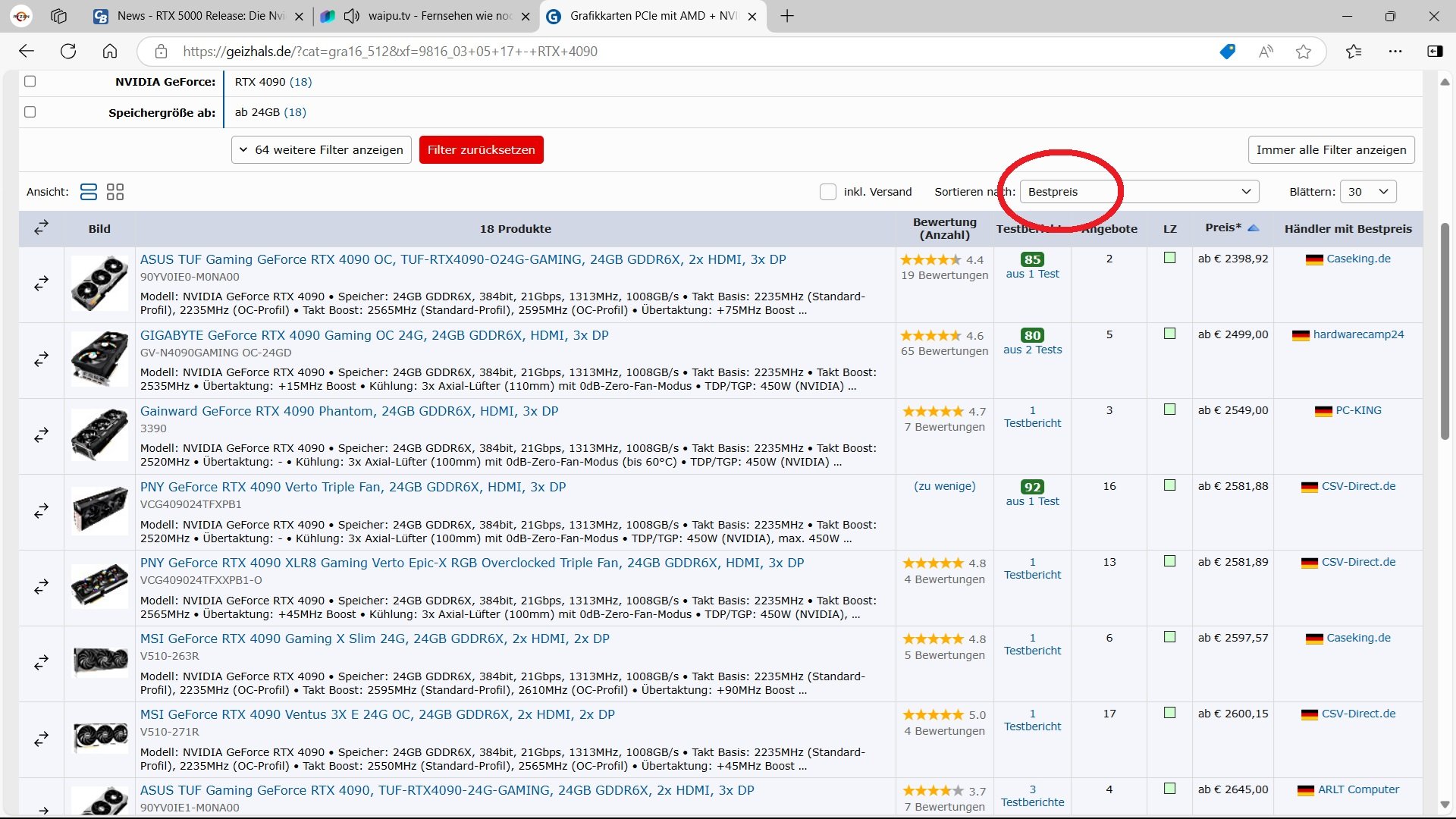Click compare arrows icon for Gainward Phantom
This screenshot has width=1456, height=819.
pyautogui.click(x=42, y=435)
